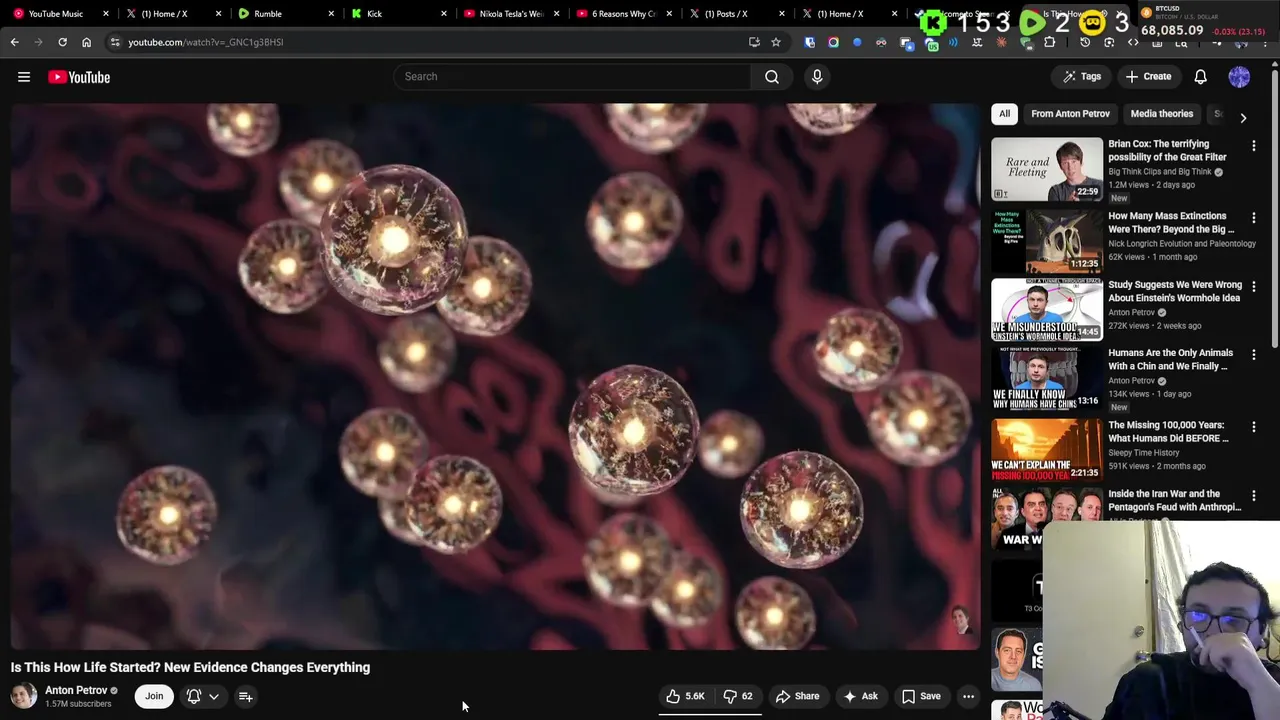
Task: Close the Rumble tab
Action: click(x=331, y=14)
